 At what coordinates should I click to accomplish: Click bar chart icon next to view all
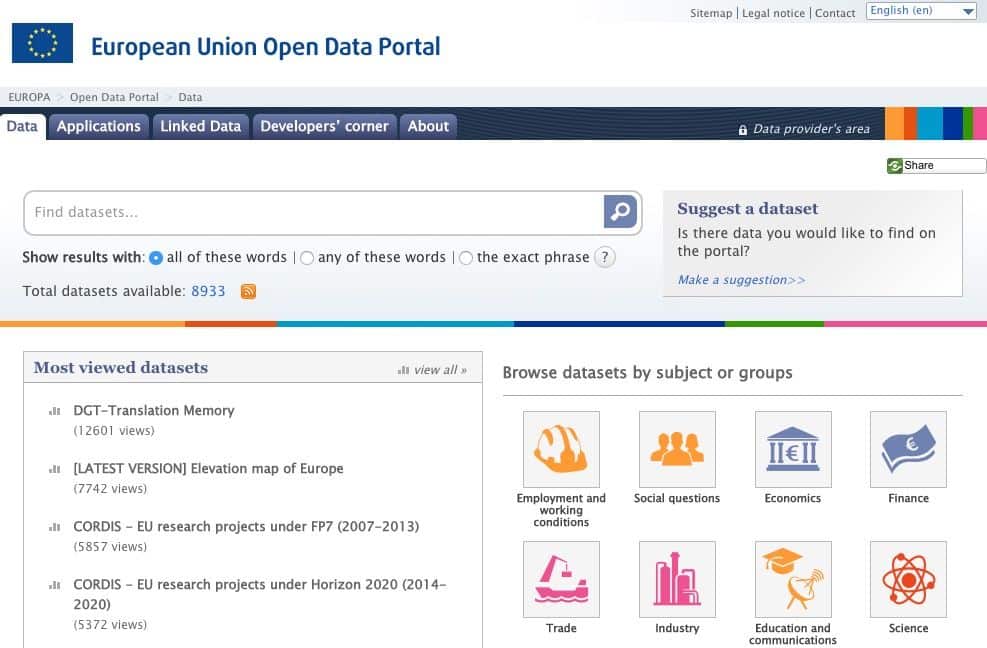[x=403, y=370]
